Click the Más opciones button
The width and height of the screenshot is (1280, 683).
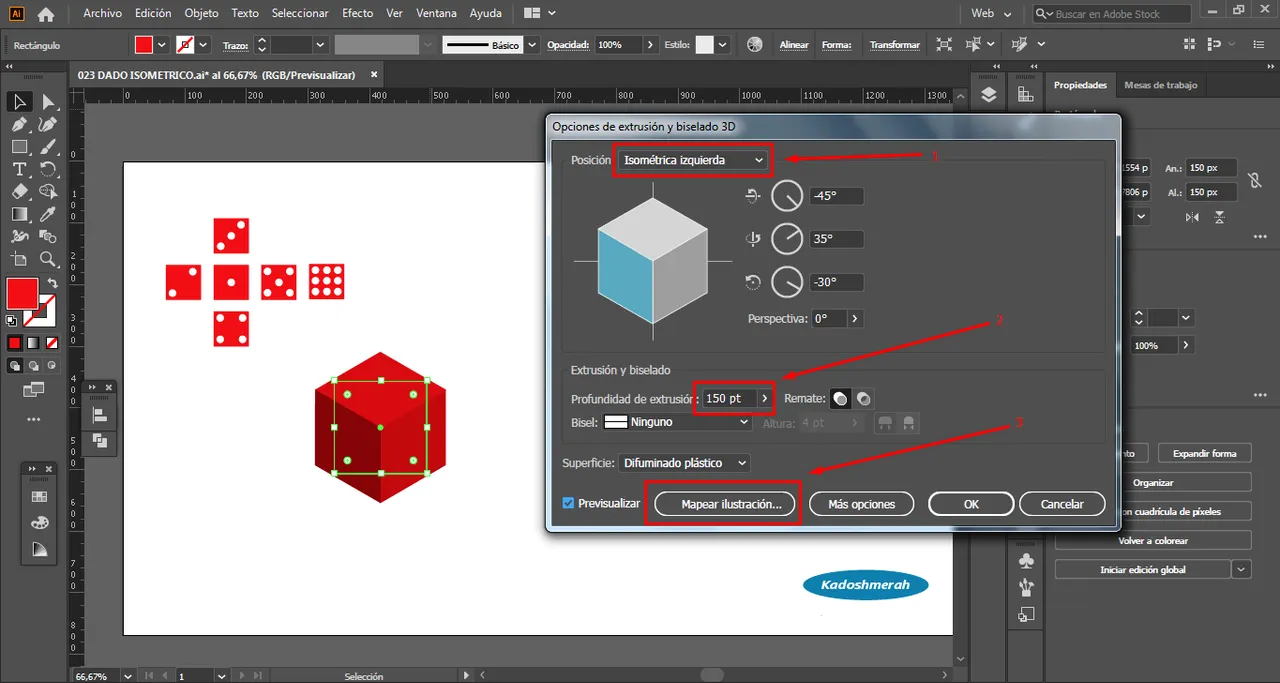pos(861,504)
